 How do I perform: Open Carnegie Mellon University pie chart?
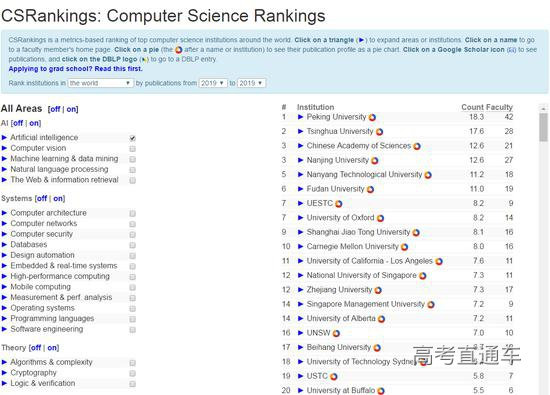404,247
